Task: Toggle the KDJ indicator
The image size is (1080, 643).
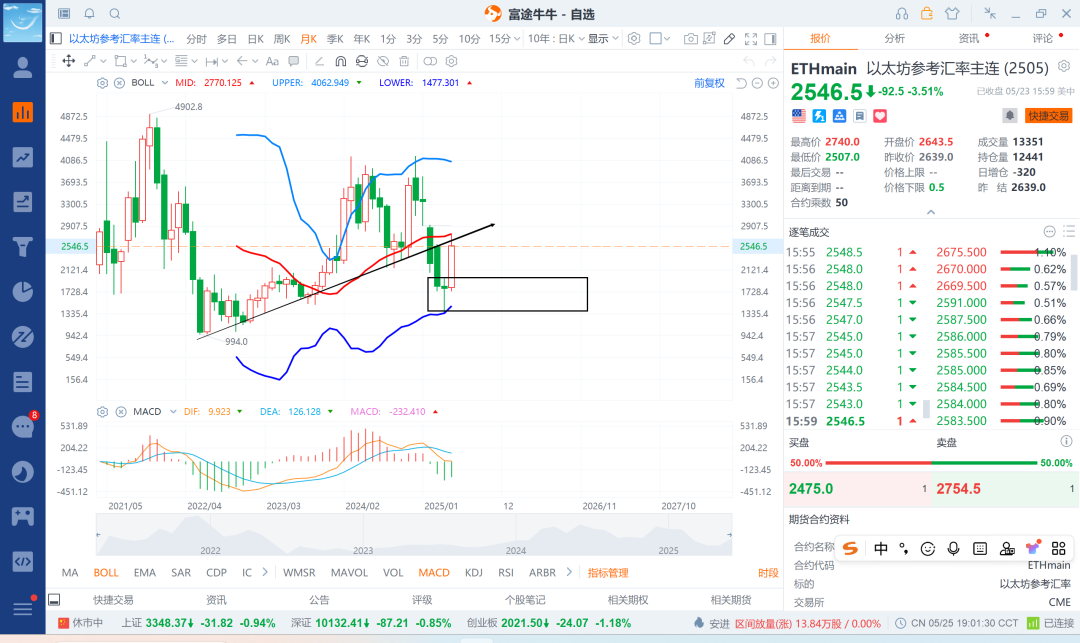Action: pyautogui.click(x=473, y=573)
